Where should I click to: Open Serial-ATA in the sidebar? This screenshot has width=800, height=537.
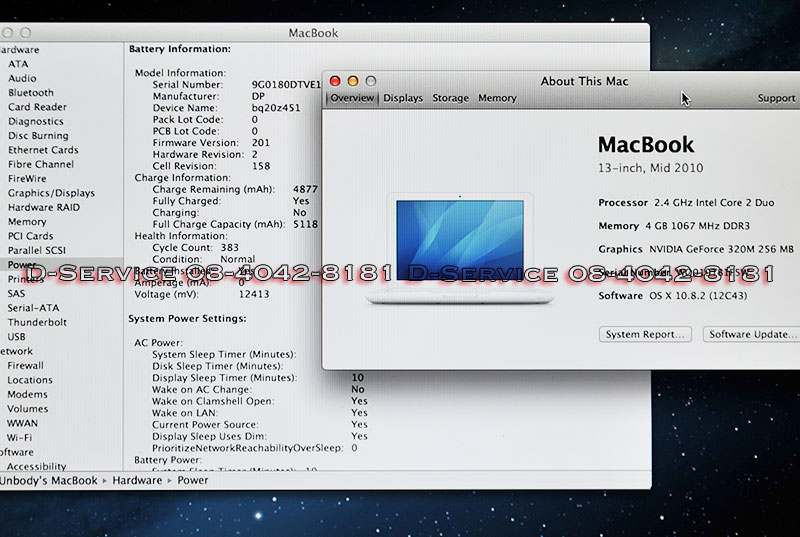coord(33,308)
